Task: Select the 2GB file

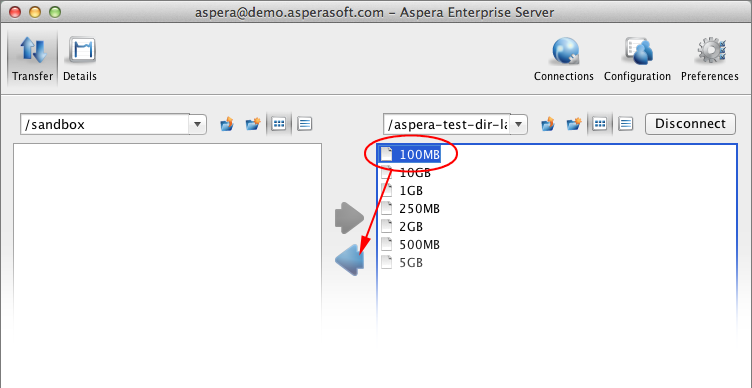Action: (402, 227)
